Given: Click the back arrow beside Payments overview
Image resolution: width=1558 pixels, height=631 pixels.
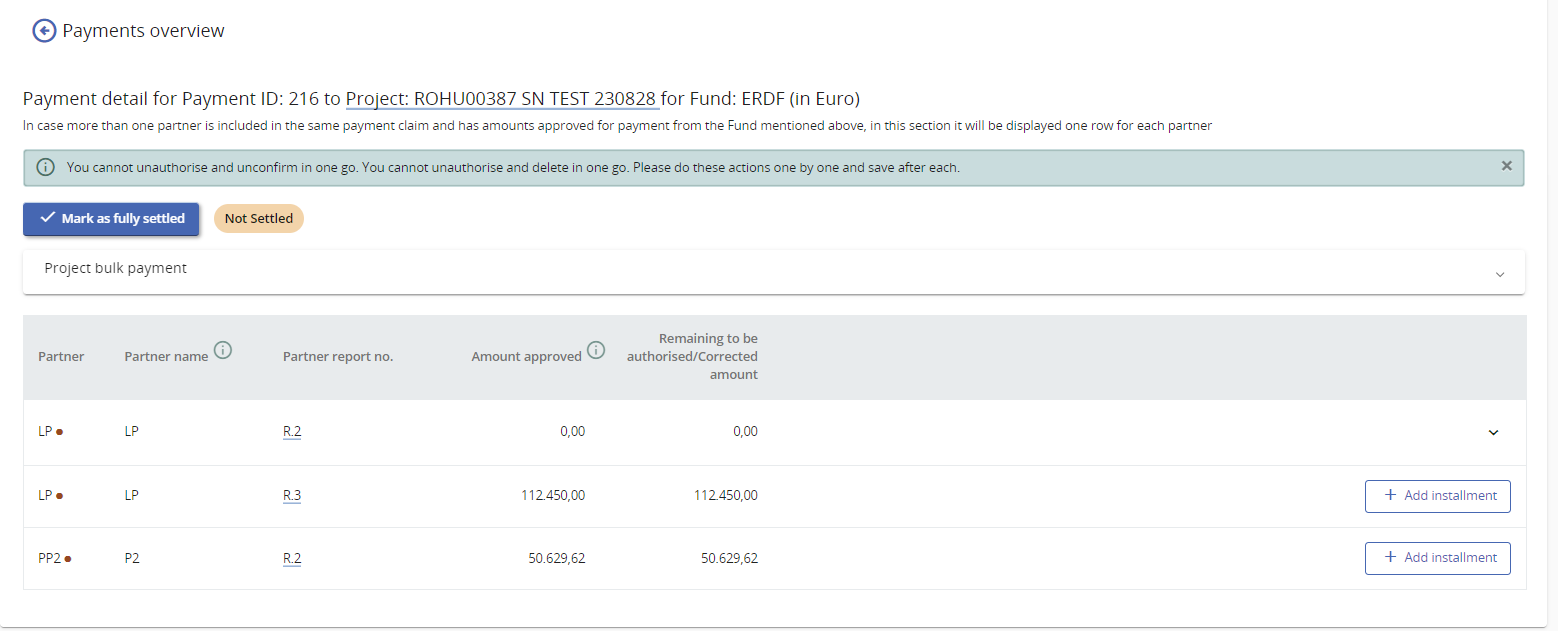Looking at the screenshot, I should pyautogui.click(x=44, y=31).
